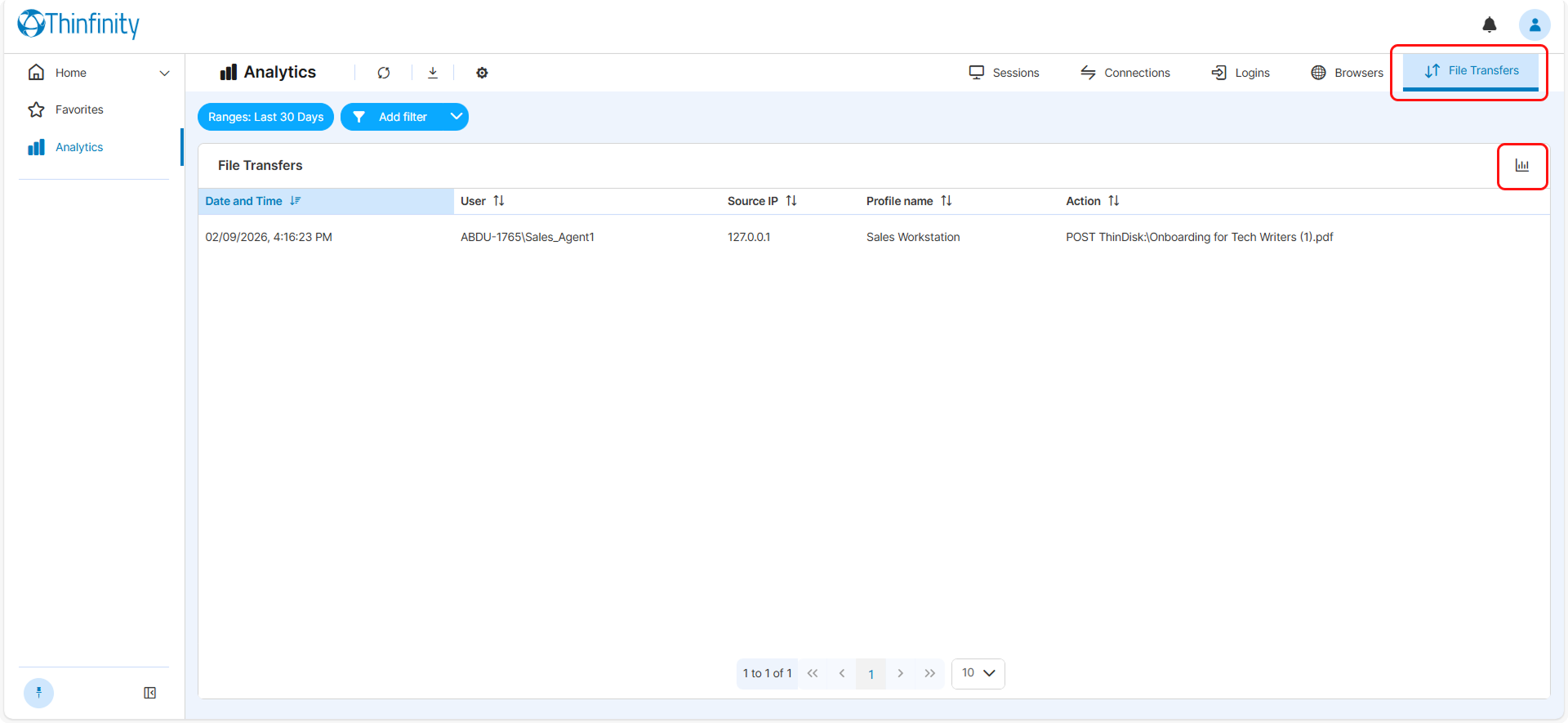Pin the sidebar with the pin icon
Screen dimensions: 1568x723
tap(38, 693)
